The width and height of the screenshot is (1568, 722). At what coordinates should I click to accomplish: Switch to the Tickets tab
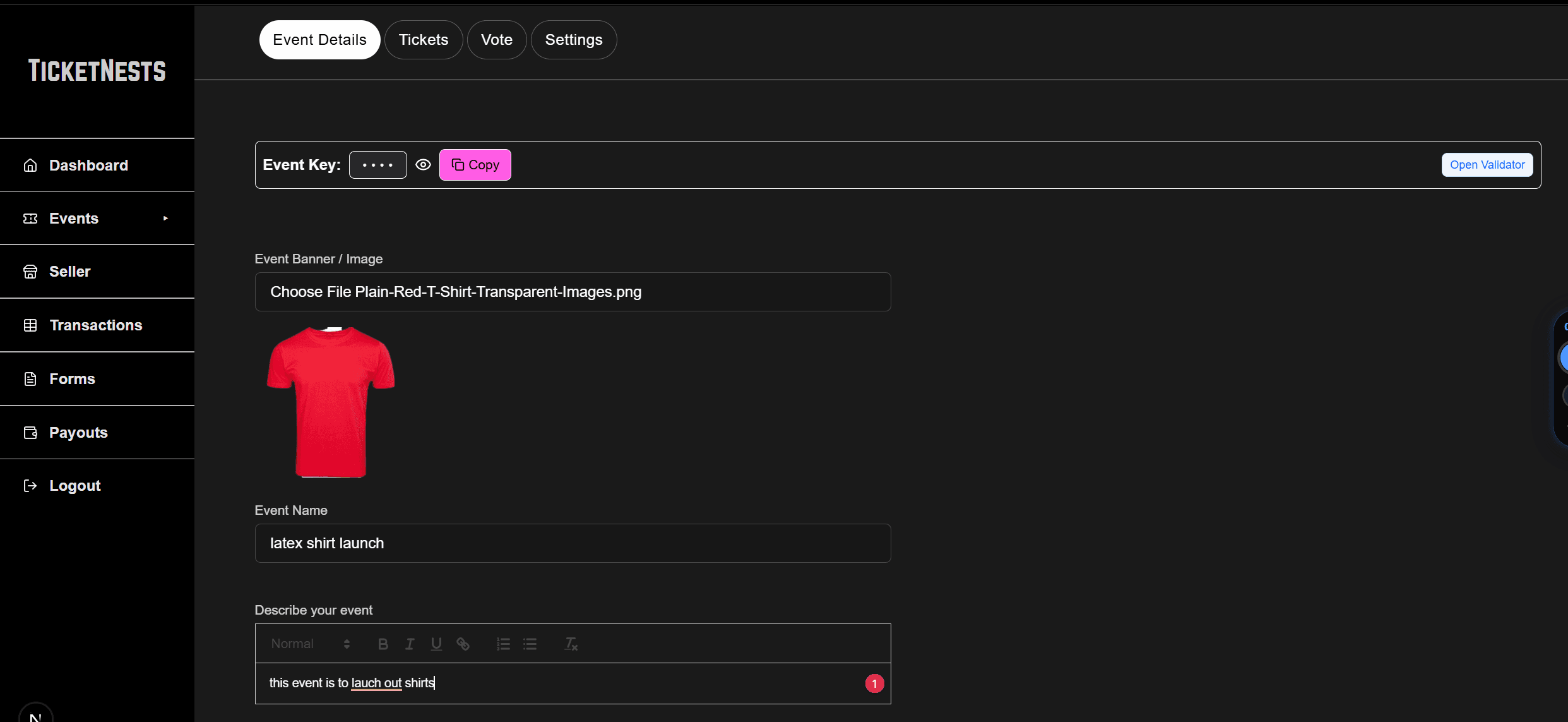pyautogui.click(x=424, y=40)
